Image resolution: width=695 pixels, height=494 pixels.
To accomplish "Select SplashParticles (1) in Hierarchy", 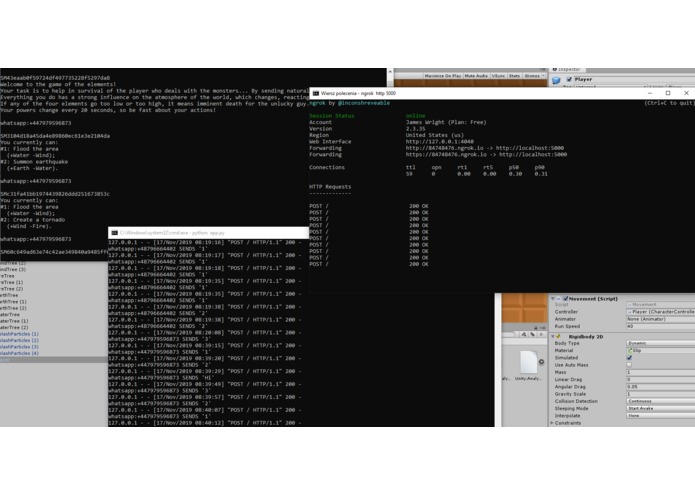I will [19, 334].
